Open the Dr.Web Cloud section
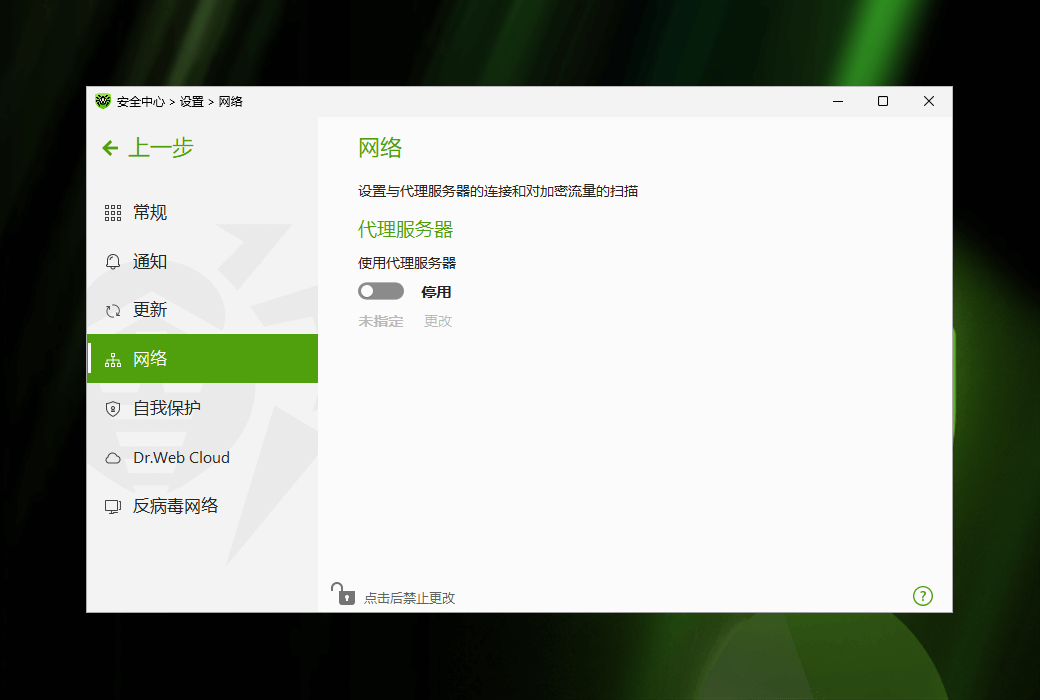 click(x=202, y=458)
